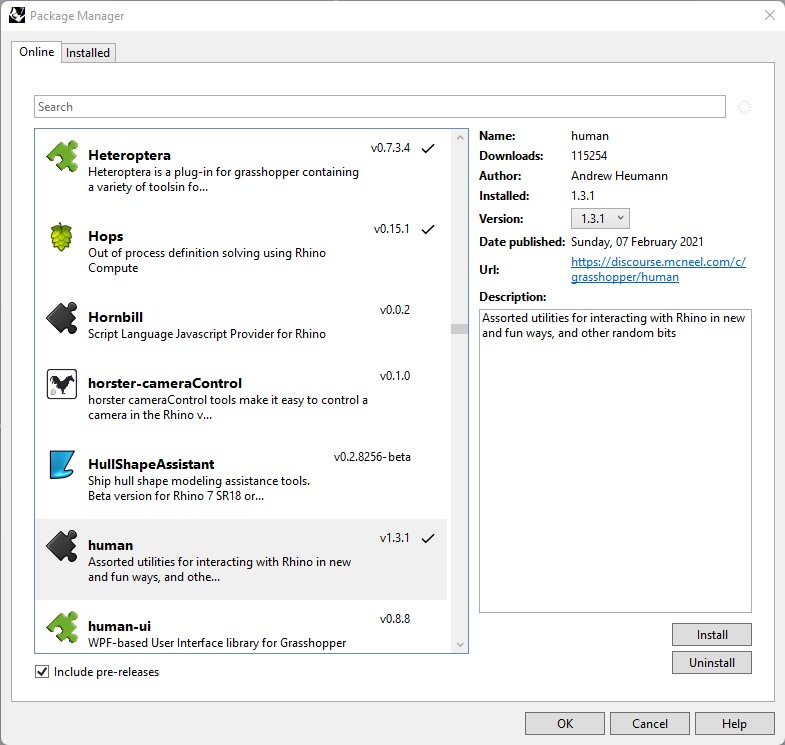Click the installed checkmark beside human v1.3.1
The height and width of the screenshot is (745, 785).
click(x=428, y=538)
